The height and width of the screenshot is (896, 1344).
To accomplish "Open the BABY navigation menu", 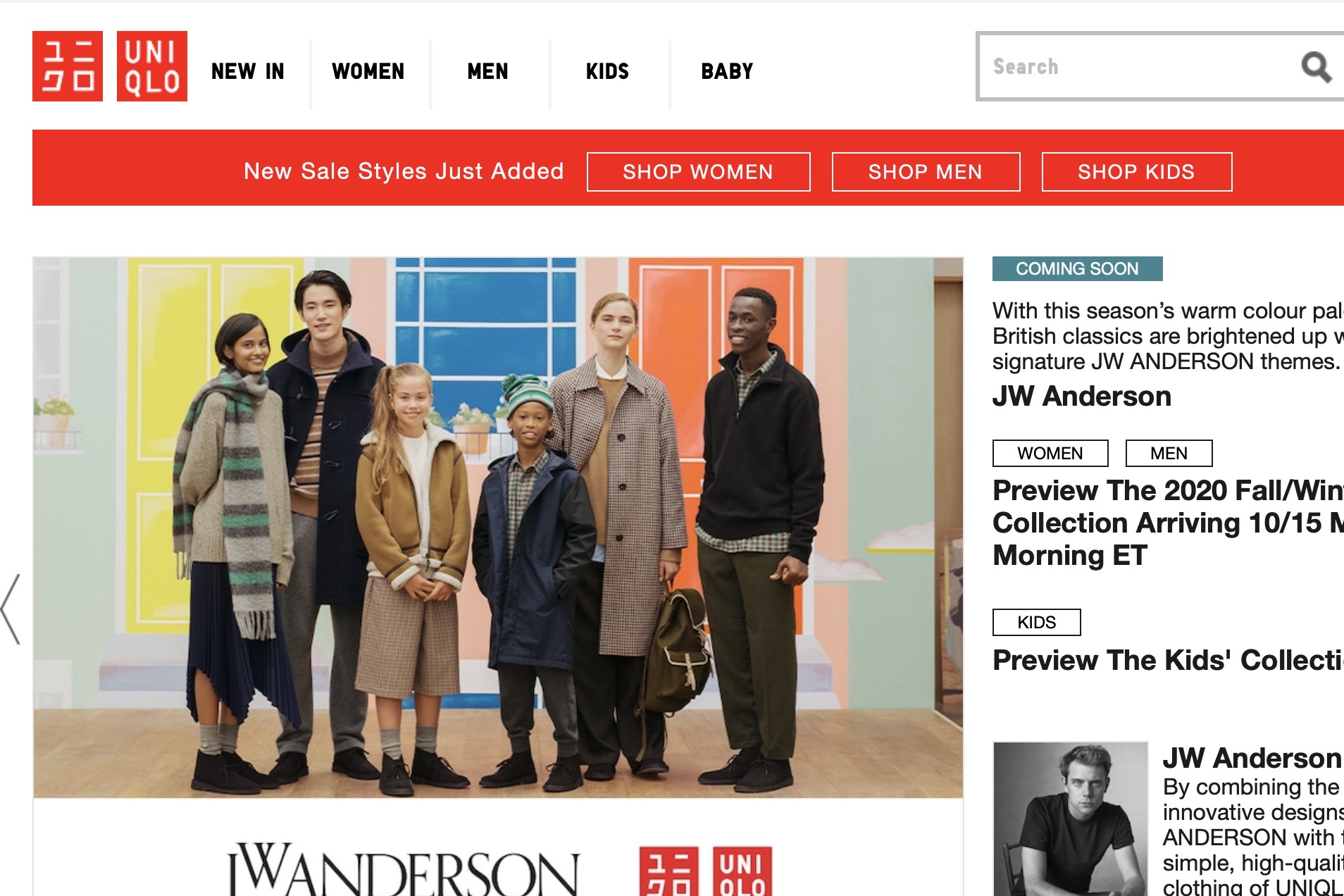I will [727, 71].
